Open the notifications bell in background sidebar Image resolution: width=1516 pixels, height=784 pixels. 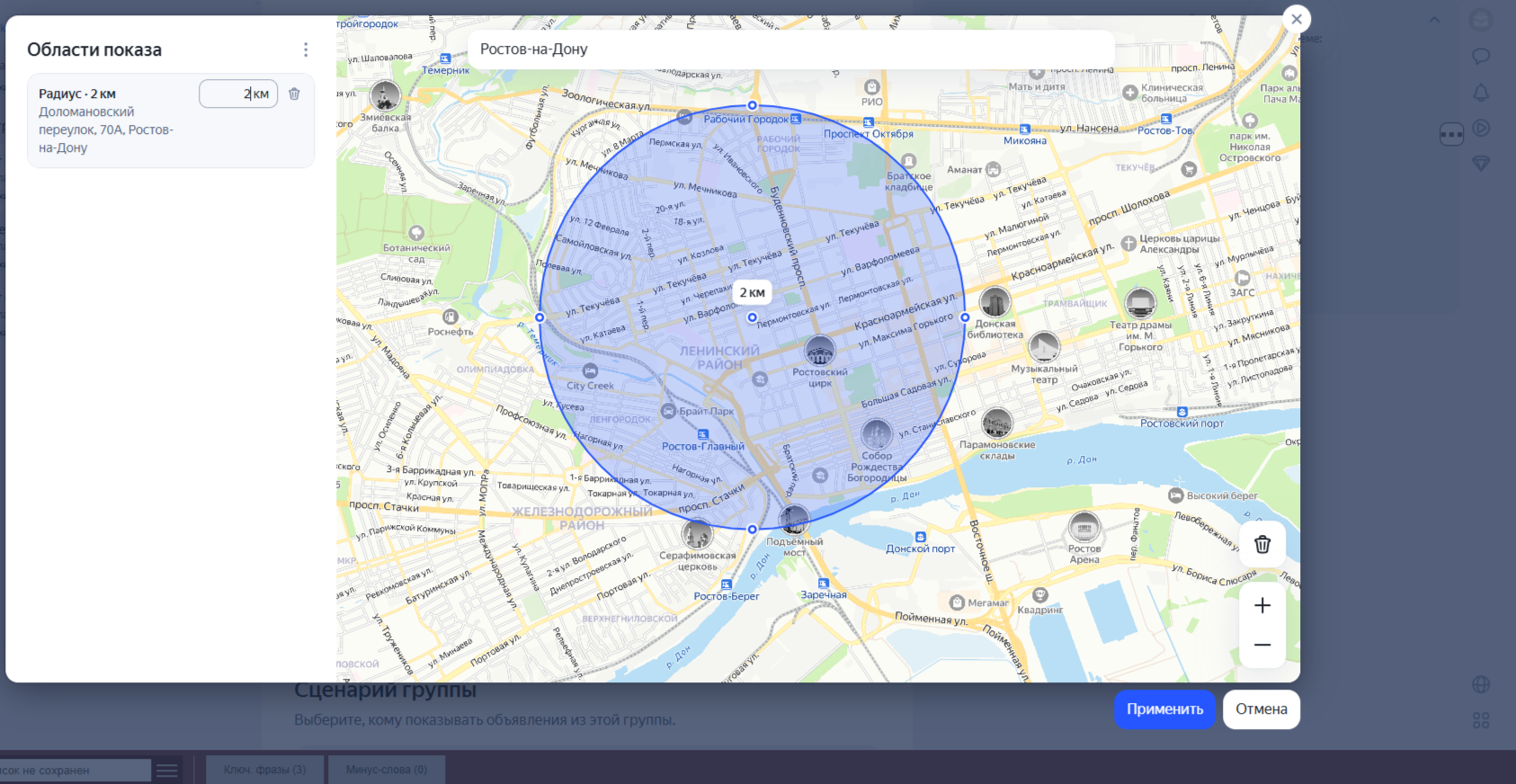pos(1481,93)
